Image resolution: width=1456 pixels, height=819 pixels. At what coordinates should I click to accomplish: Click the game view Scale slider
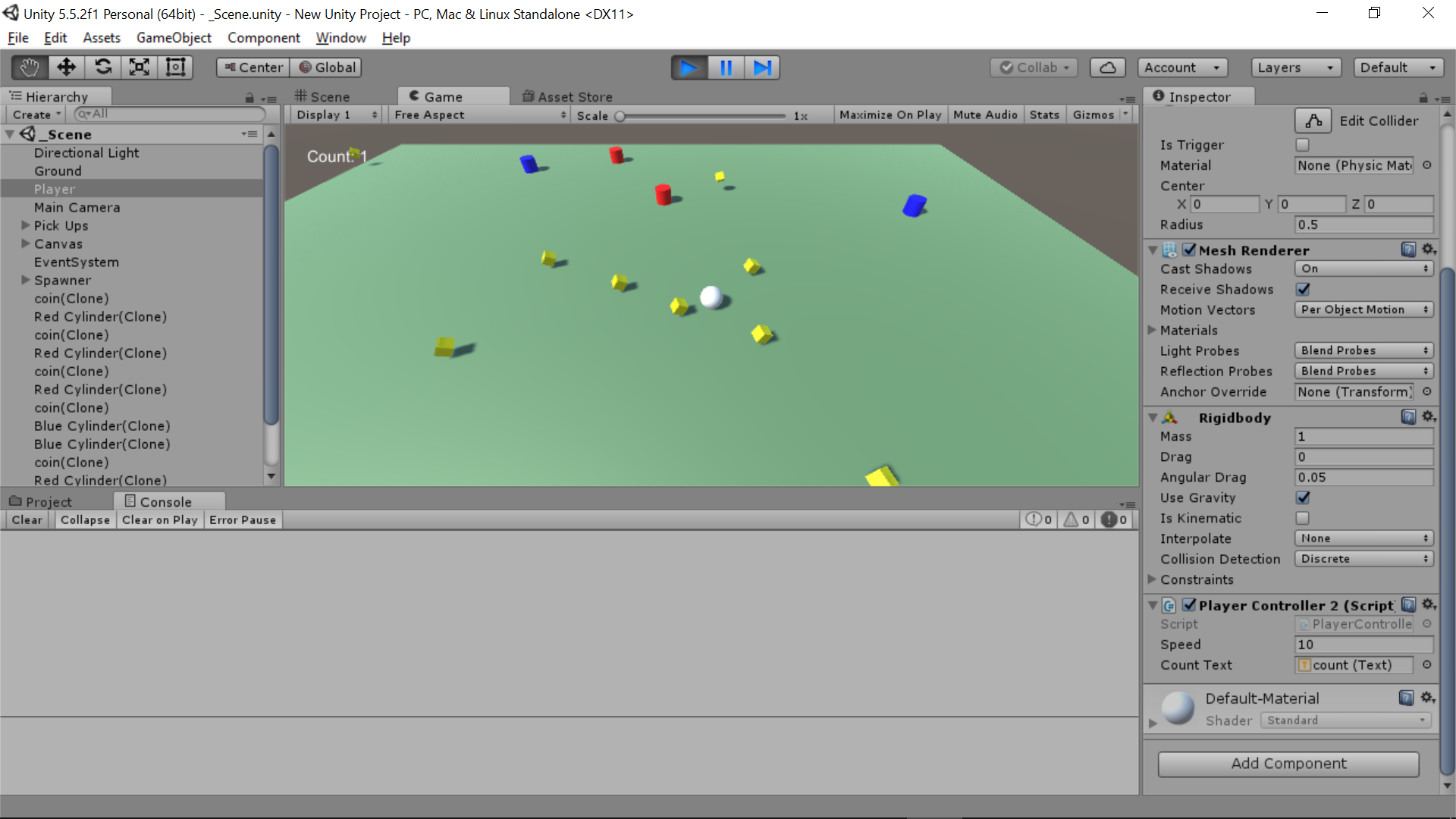(701, 116)
